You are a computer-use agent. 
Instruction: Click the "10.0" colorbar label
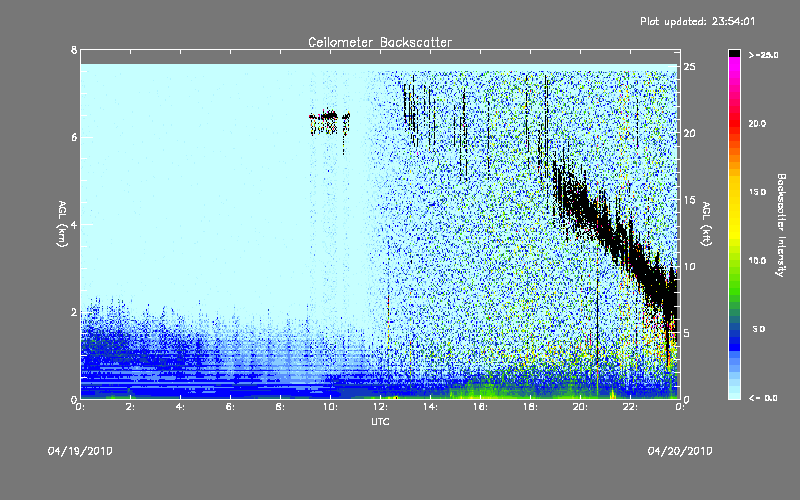(x=757, y=261)
